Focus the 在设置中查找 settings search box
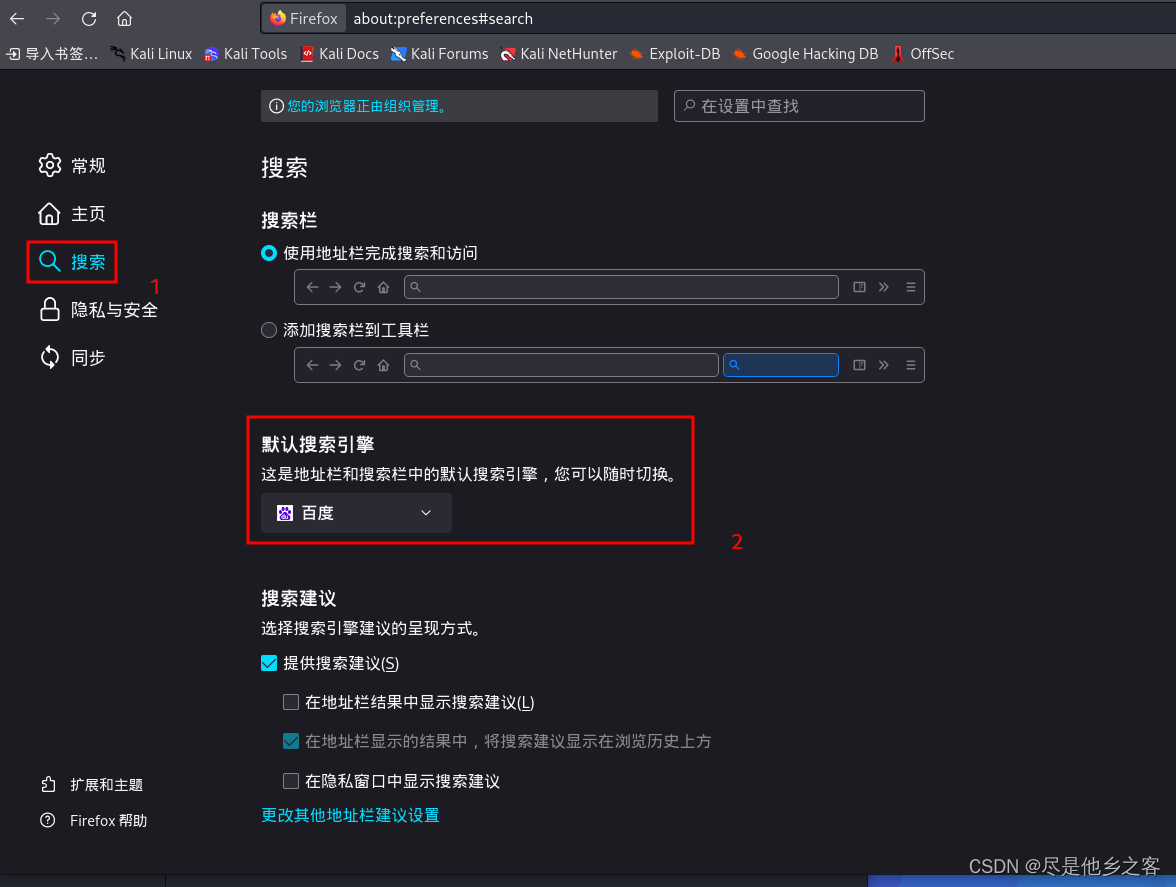This screenshot has height=887, width=1176. [x=799, y=106]
